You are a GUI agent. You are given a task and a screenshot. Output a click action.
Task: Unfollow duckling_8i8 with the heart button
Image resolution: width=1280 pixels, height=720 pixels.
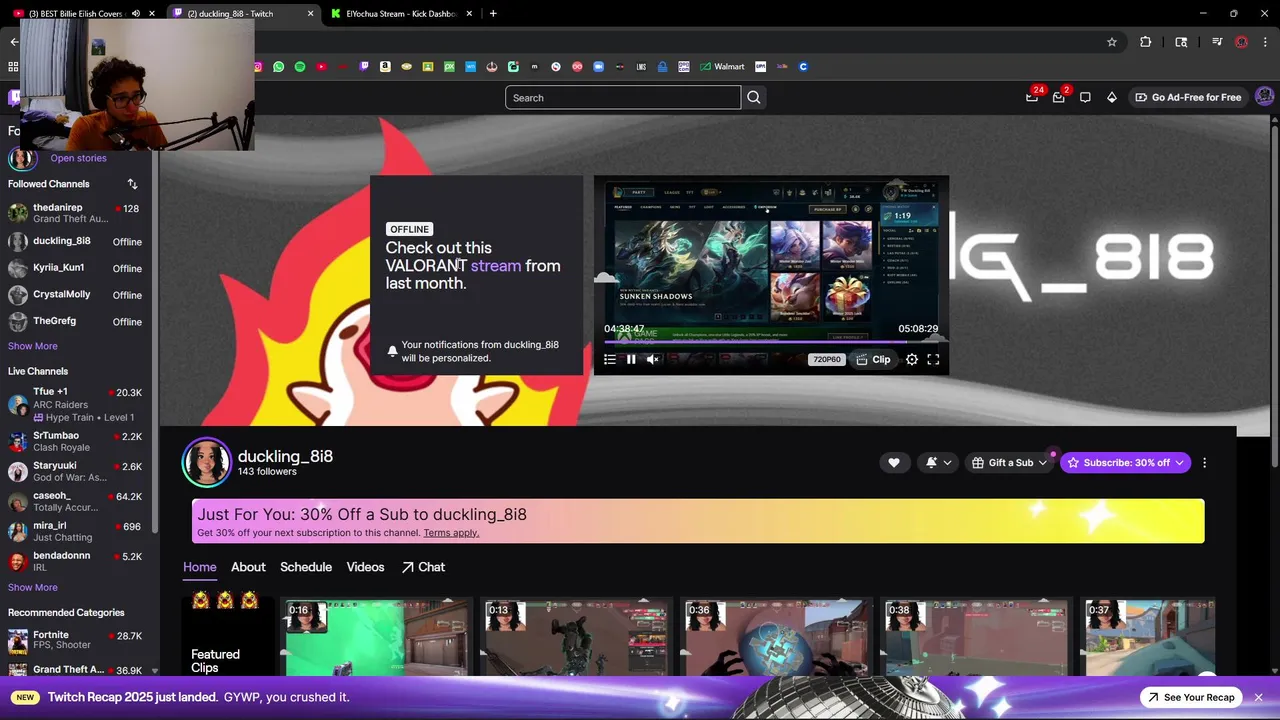(x=894, y=463)
